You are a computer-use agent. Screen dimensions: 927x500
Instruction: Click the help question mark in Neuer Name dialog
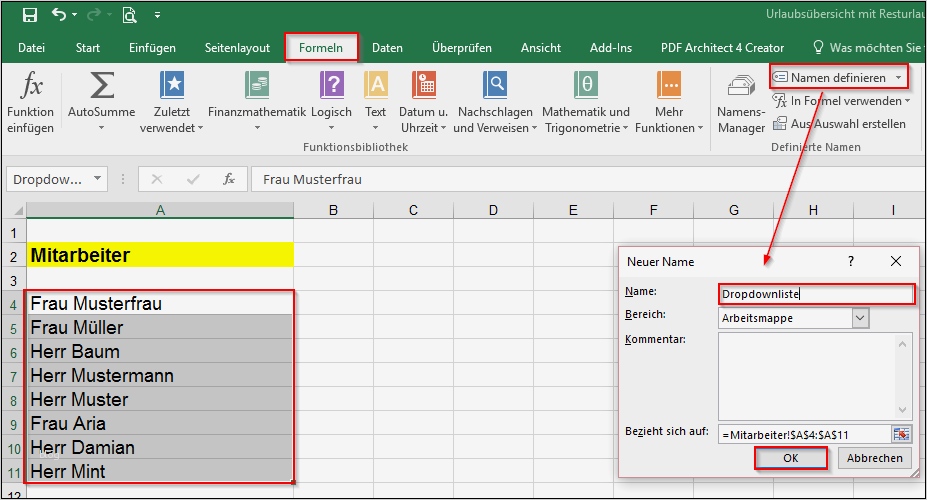coord(851,261)
